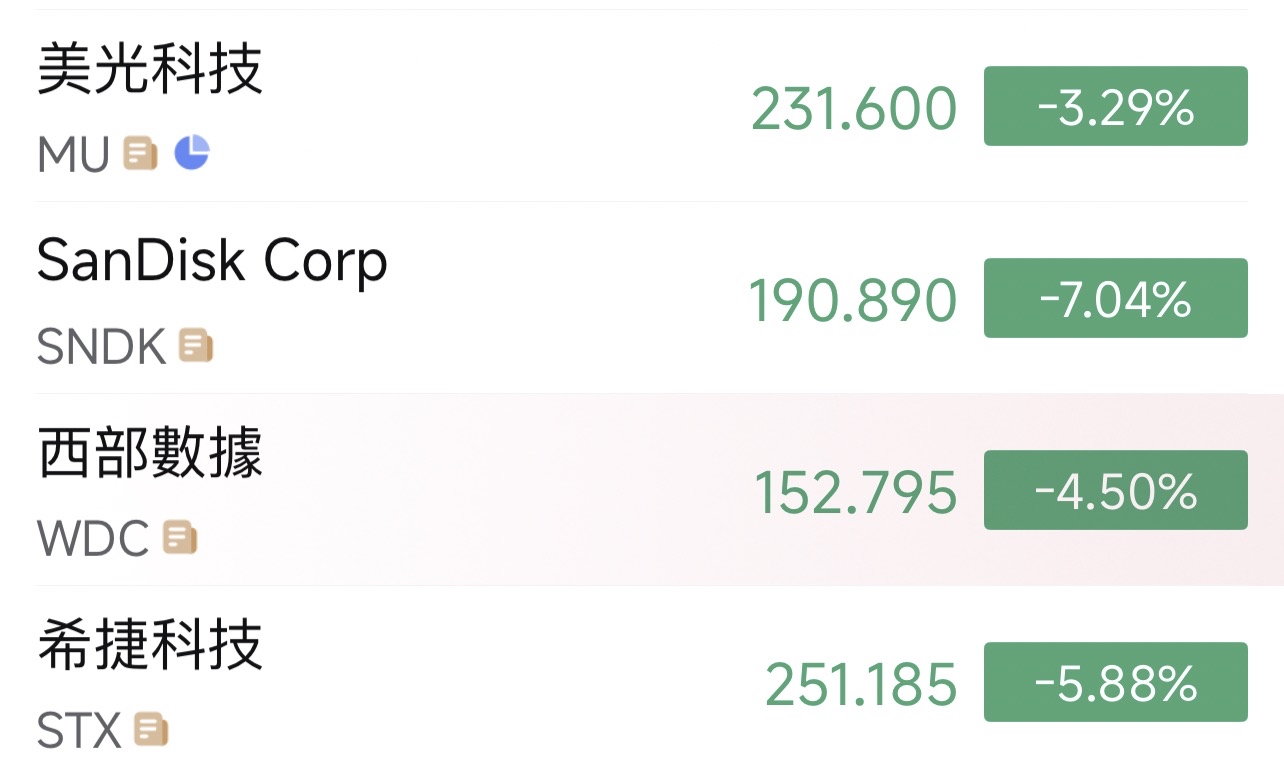Screen dimensions: 1284x764
Task: Select the MU ticker symbol
Action: [x=73, y=155]
